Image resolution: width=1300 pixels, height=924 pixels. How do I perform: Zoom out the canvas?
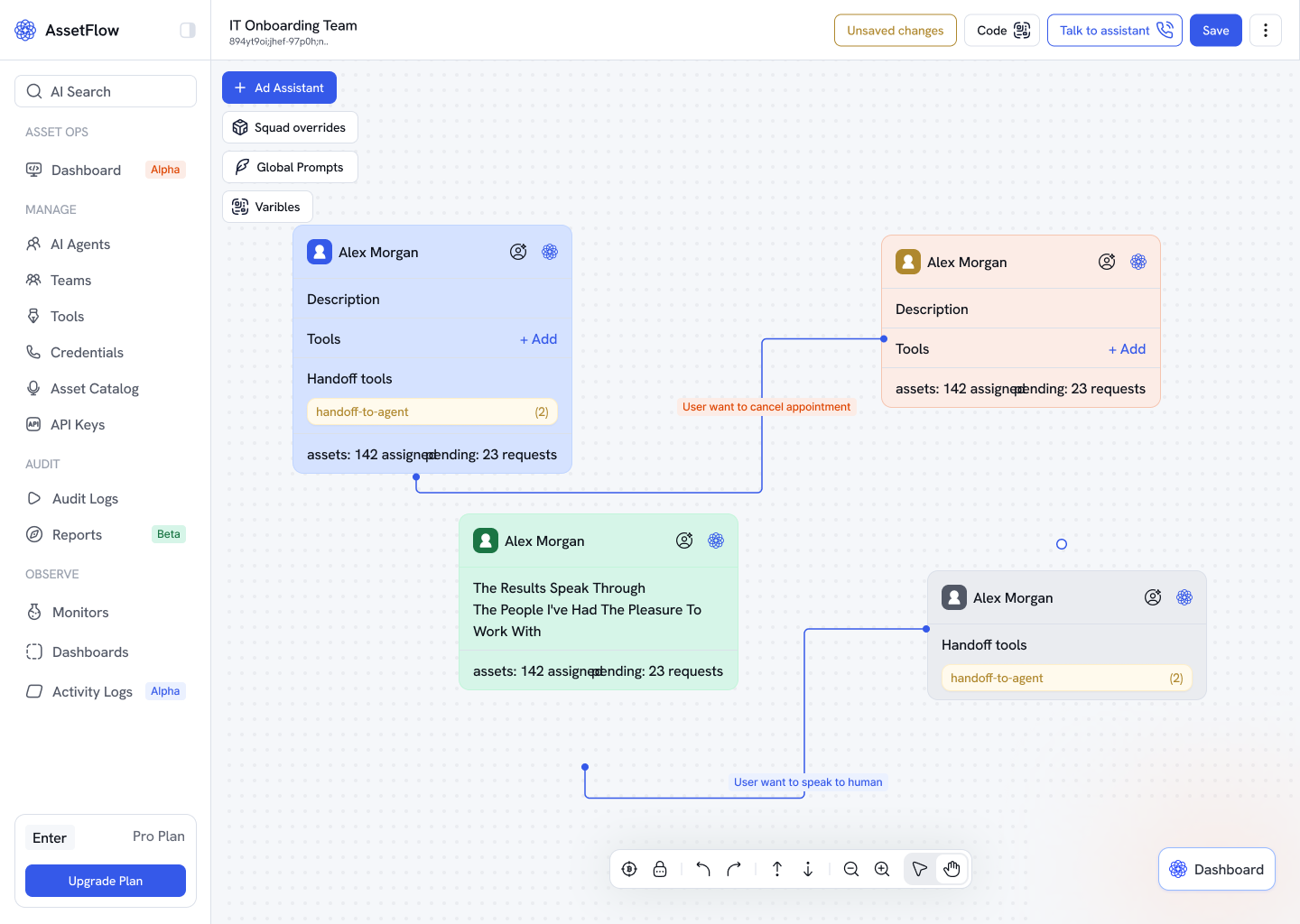[851, 869]
